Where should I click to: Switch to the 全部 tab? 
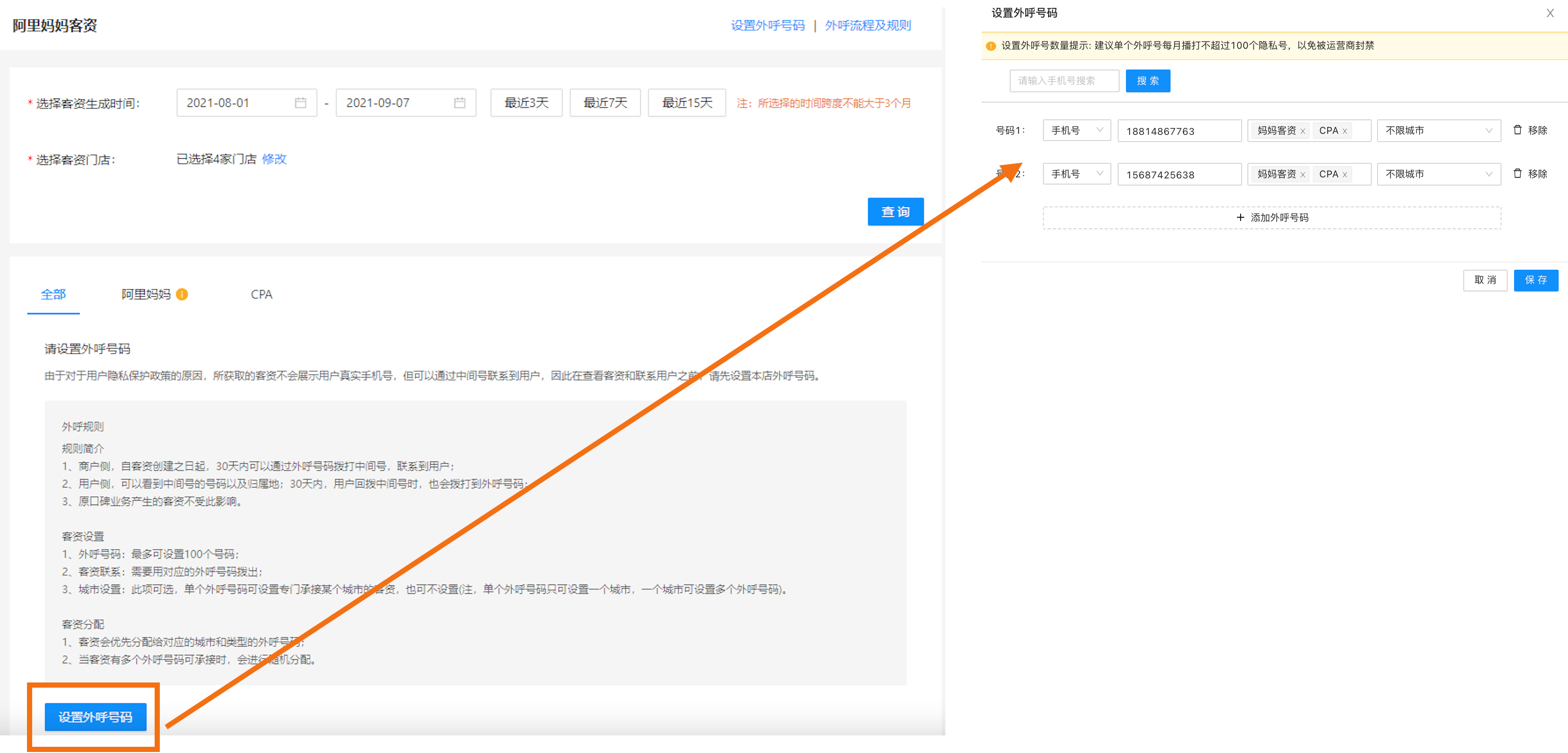tap(53, 295)
